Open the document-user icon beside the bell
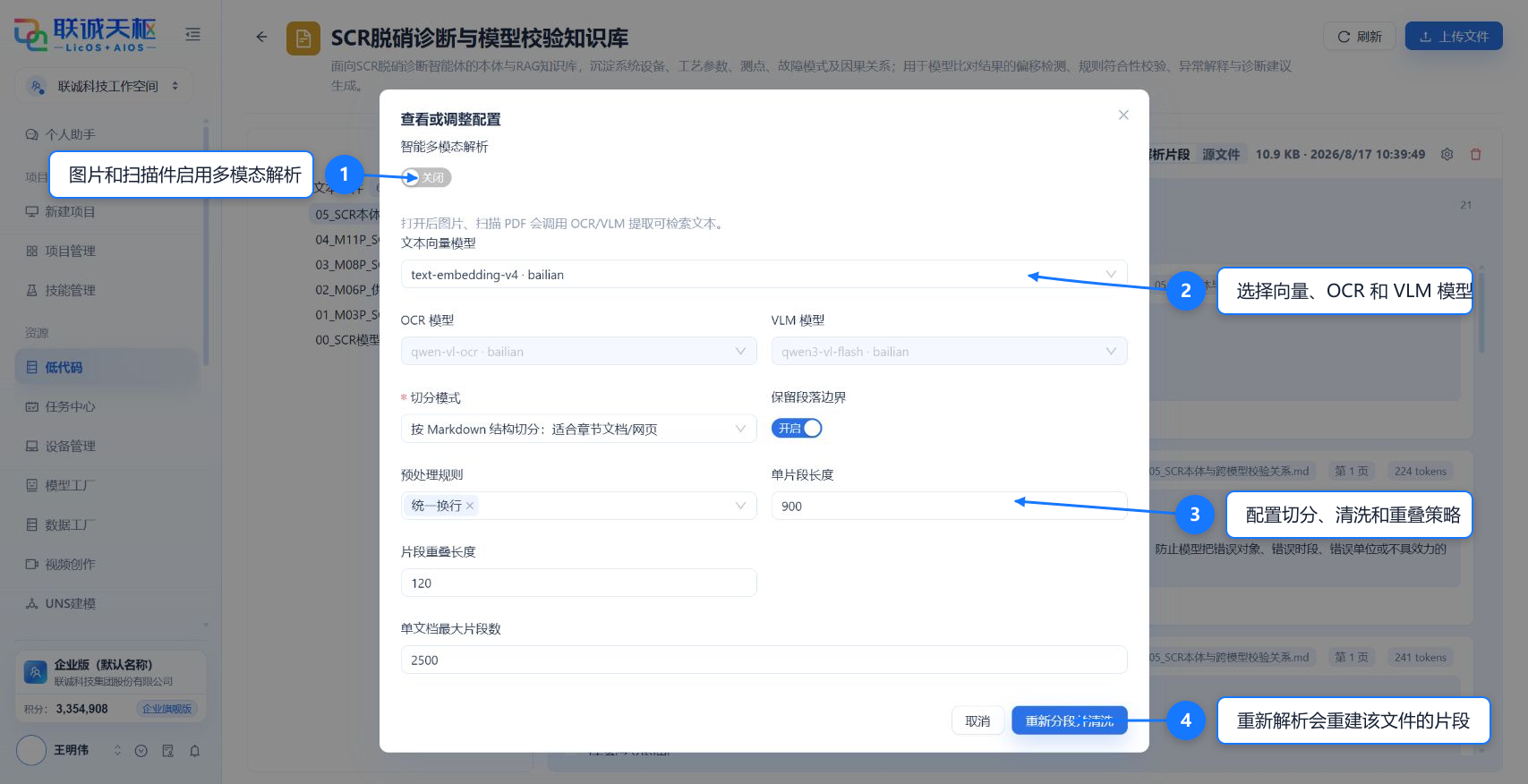Image resolution: width=1528 pixels, height=784 pixels. click(x=167, y=751)
